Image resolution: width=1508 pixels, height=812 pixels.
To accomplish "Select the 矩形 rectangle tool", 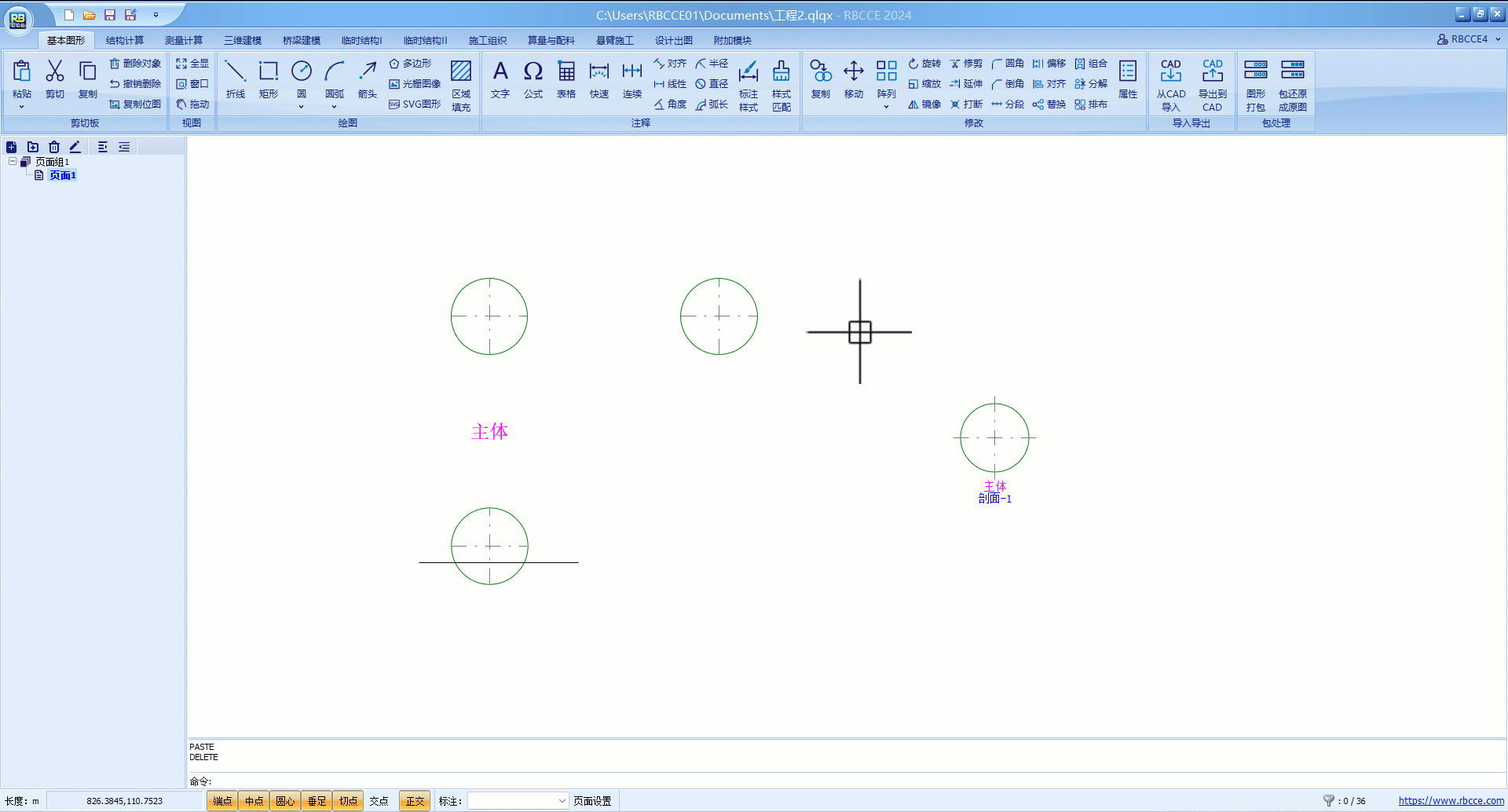I will coord(269,79).
